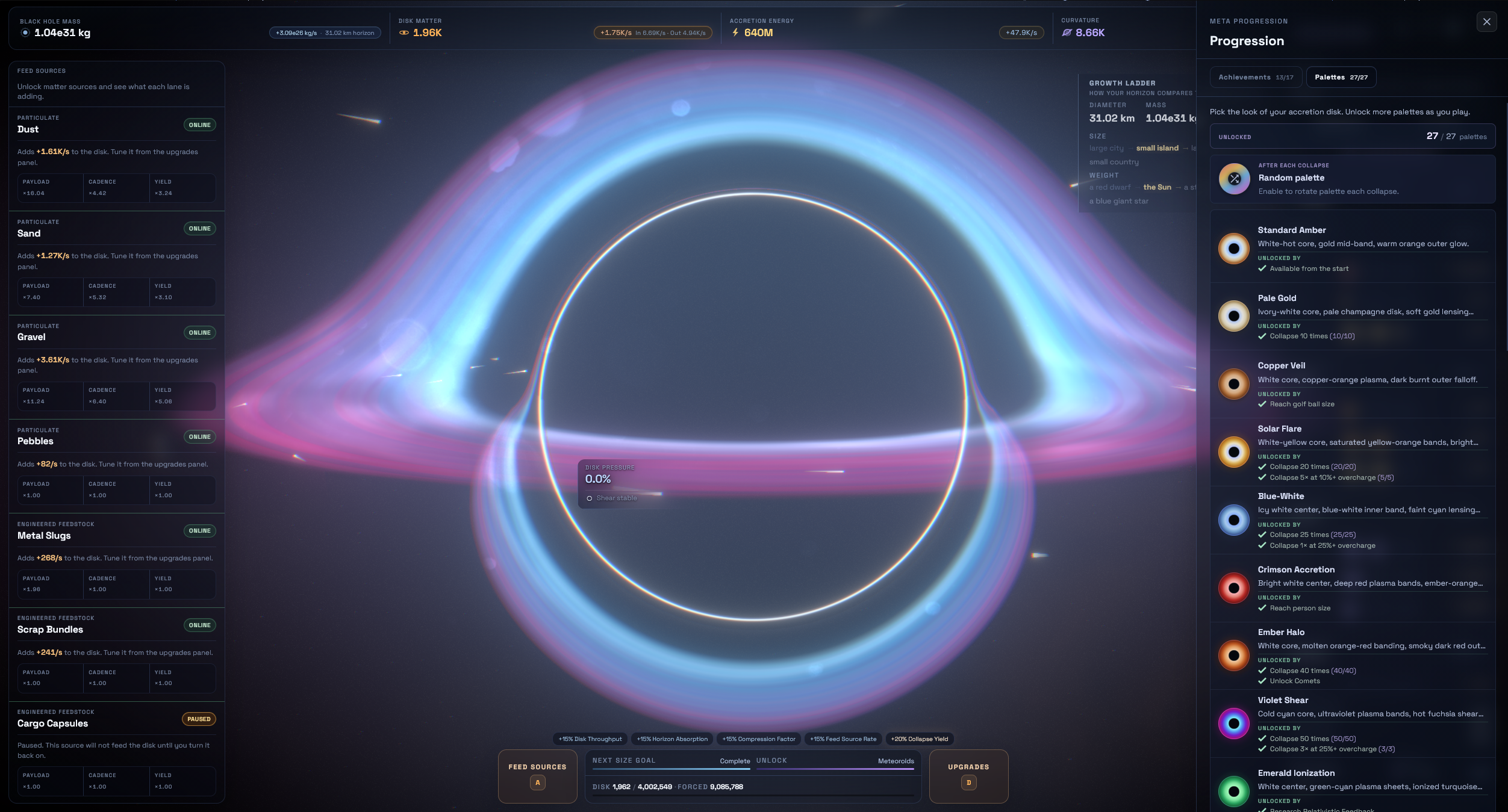Click the Collapse 50 times (50/50) checkmark
Screen dimensions: 1508x812
pyautogui.click(x=1262, y=739)
